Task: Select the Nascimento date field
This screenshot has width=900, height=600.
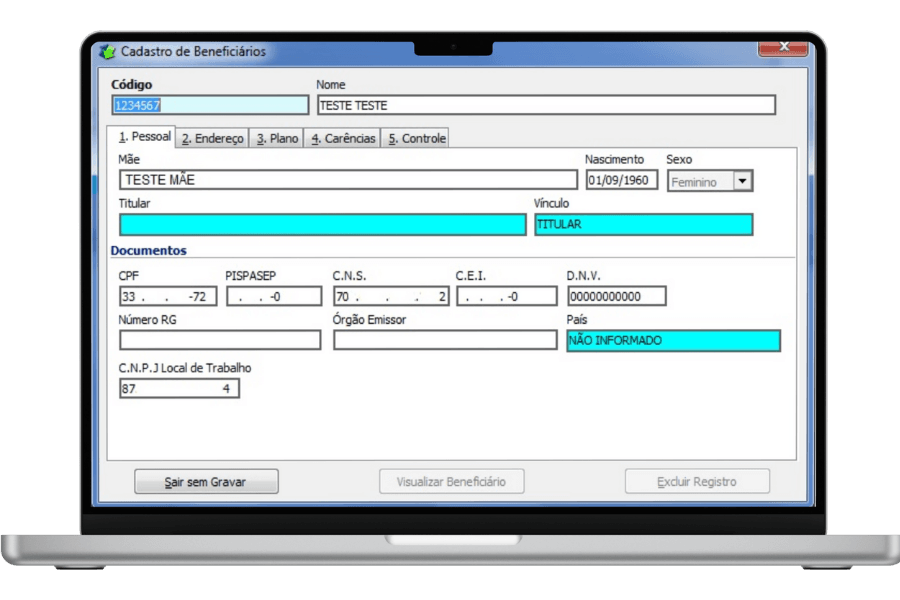Action: pos(621,181)
